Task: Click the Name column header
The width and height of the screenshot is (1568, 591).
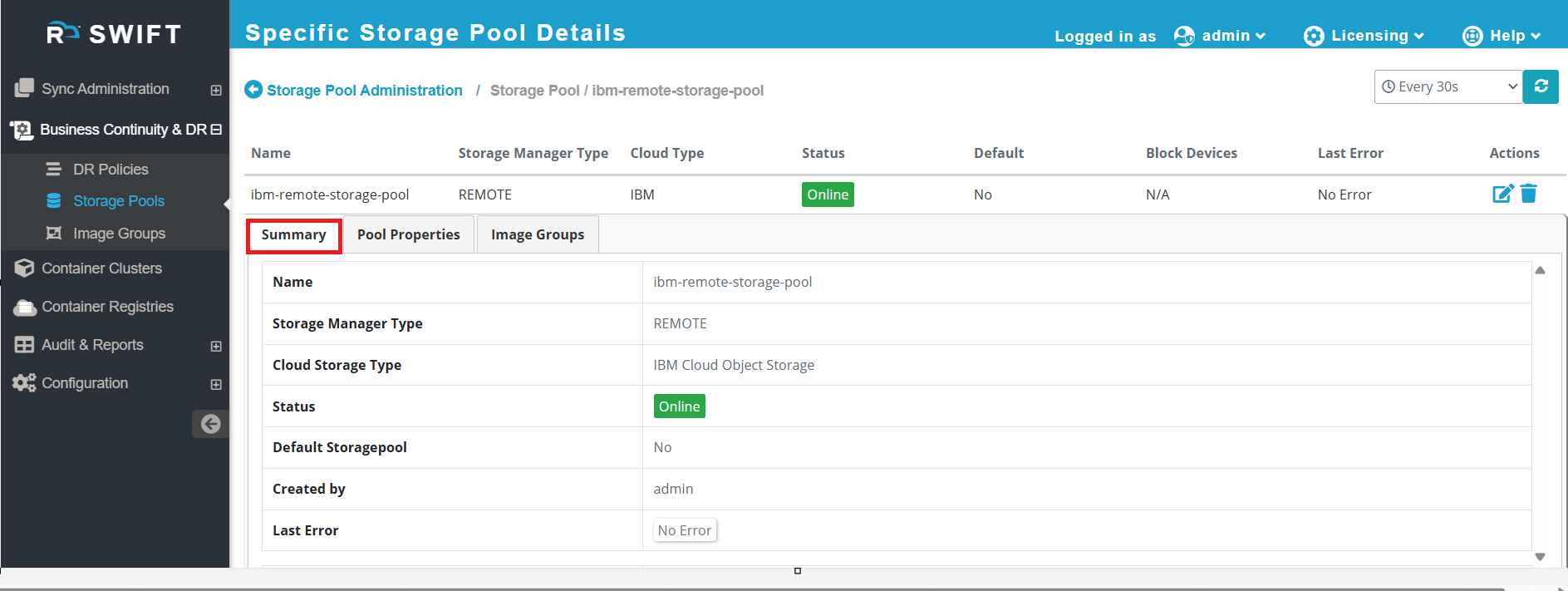Action: pos(271,153)
